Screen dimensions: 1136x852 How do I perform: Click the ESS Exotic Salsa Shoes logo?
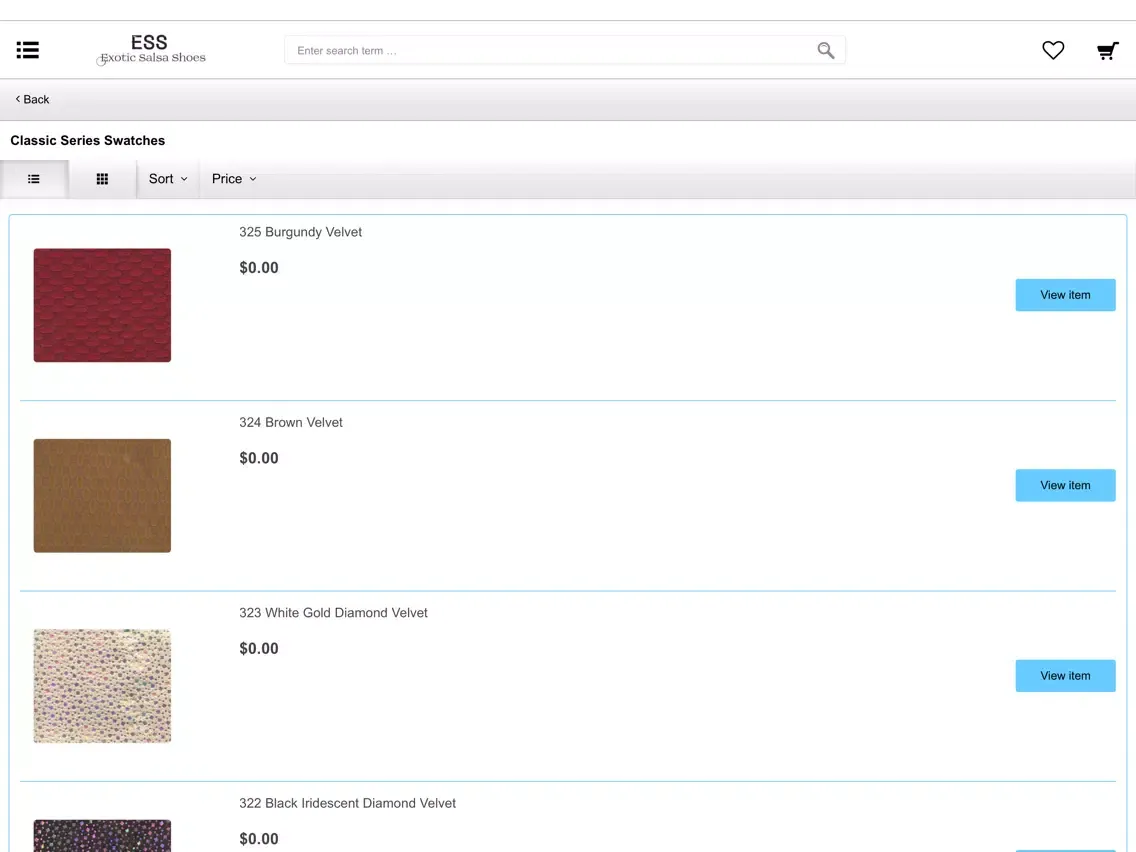152,49
